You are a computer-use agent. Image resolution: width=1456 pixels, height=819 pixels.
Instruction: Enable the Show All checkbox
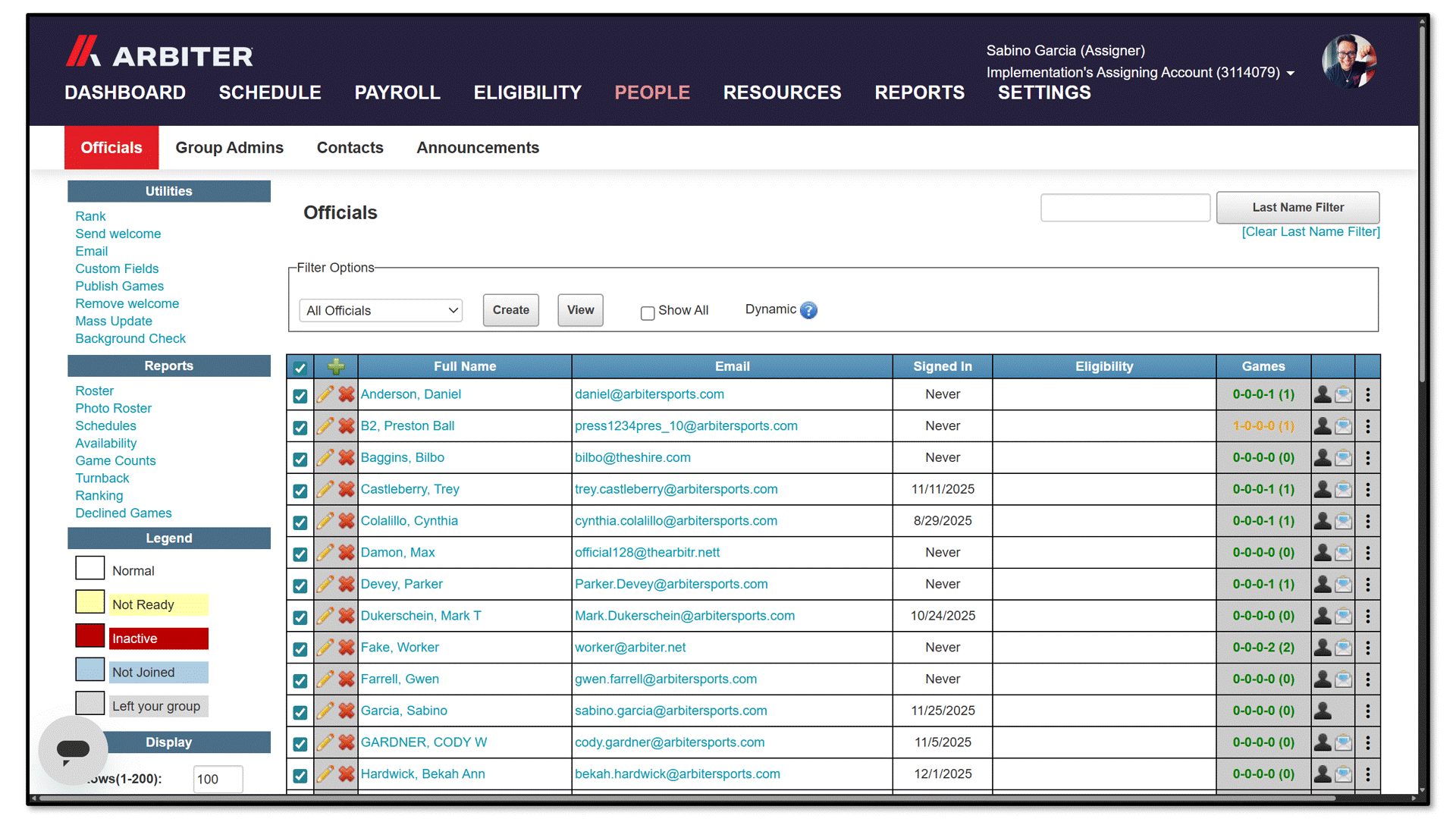(648, 313)
